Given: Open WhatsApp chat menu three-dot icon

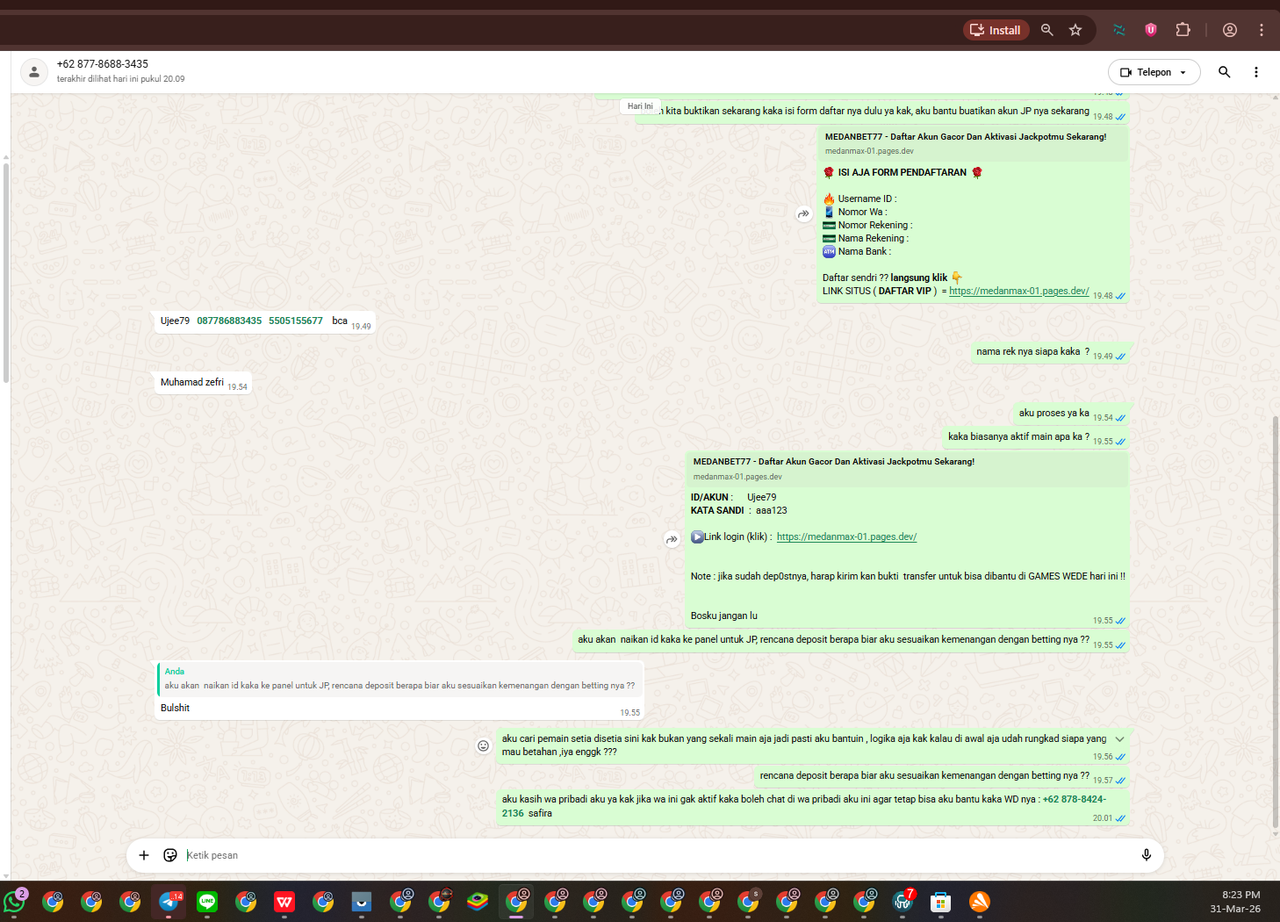Looking at the screenshot, I should pos(1256,72).
